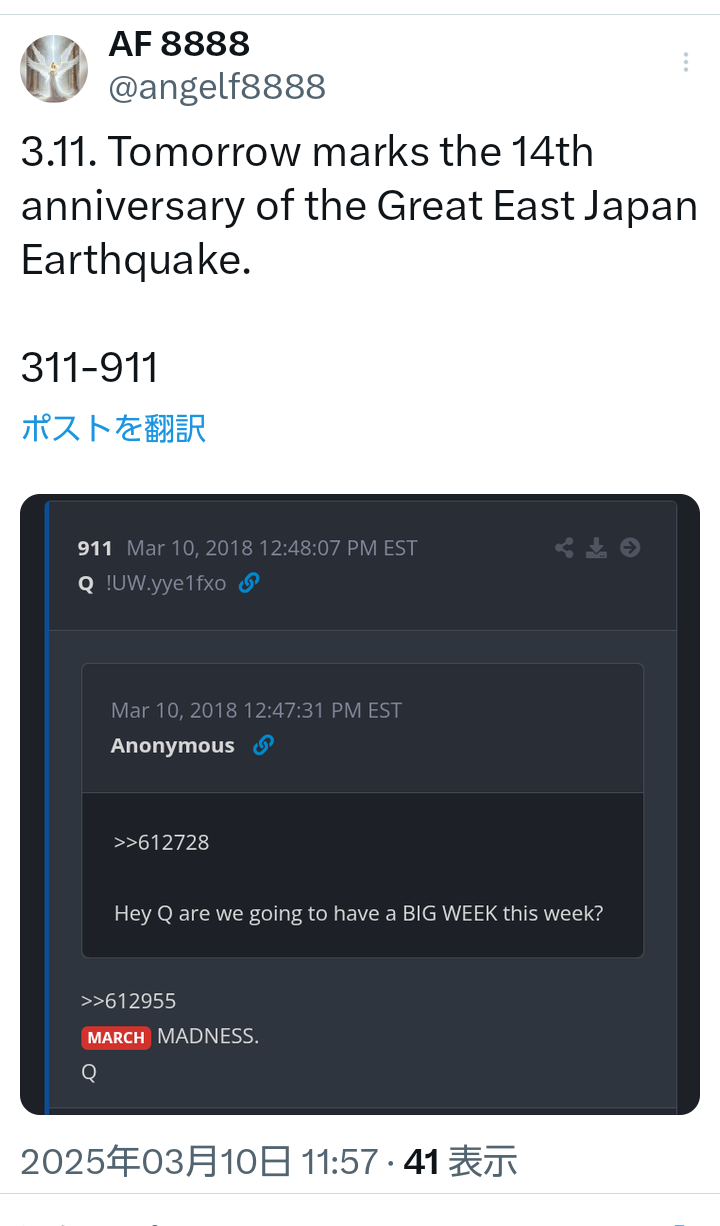Click the Mar 10, 2018 12:48:07 PM timestamp
The image size is (720, 1226).
272,548
